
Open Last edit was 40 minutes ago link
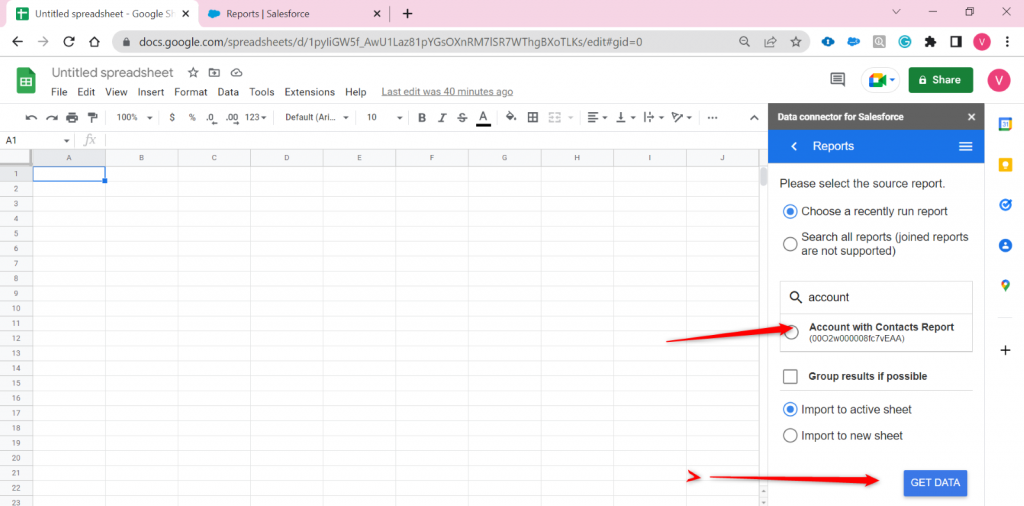coord(447,92)
